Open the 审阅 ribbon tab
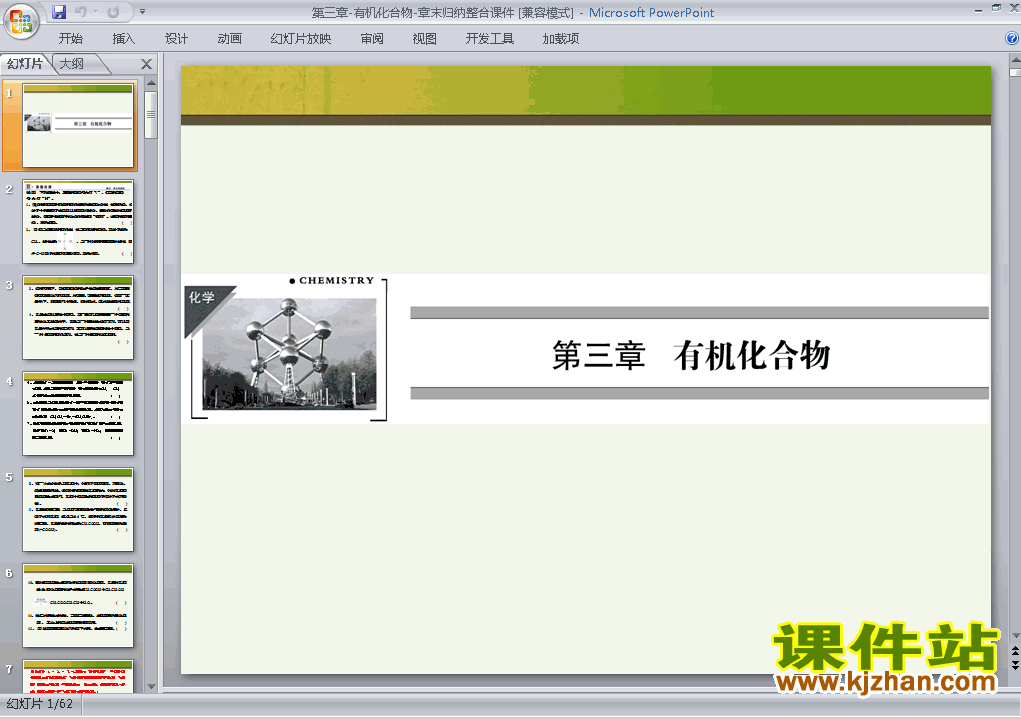1021x719 pixels. (372, 38)
